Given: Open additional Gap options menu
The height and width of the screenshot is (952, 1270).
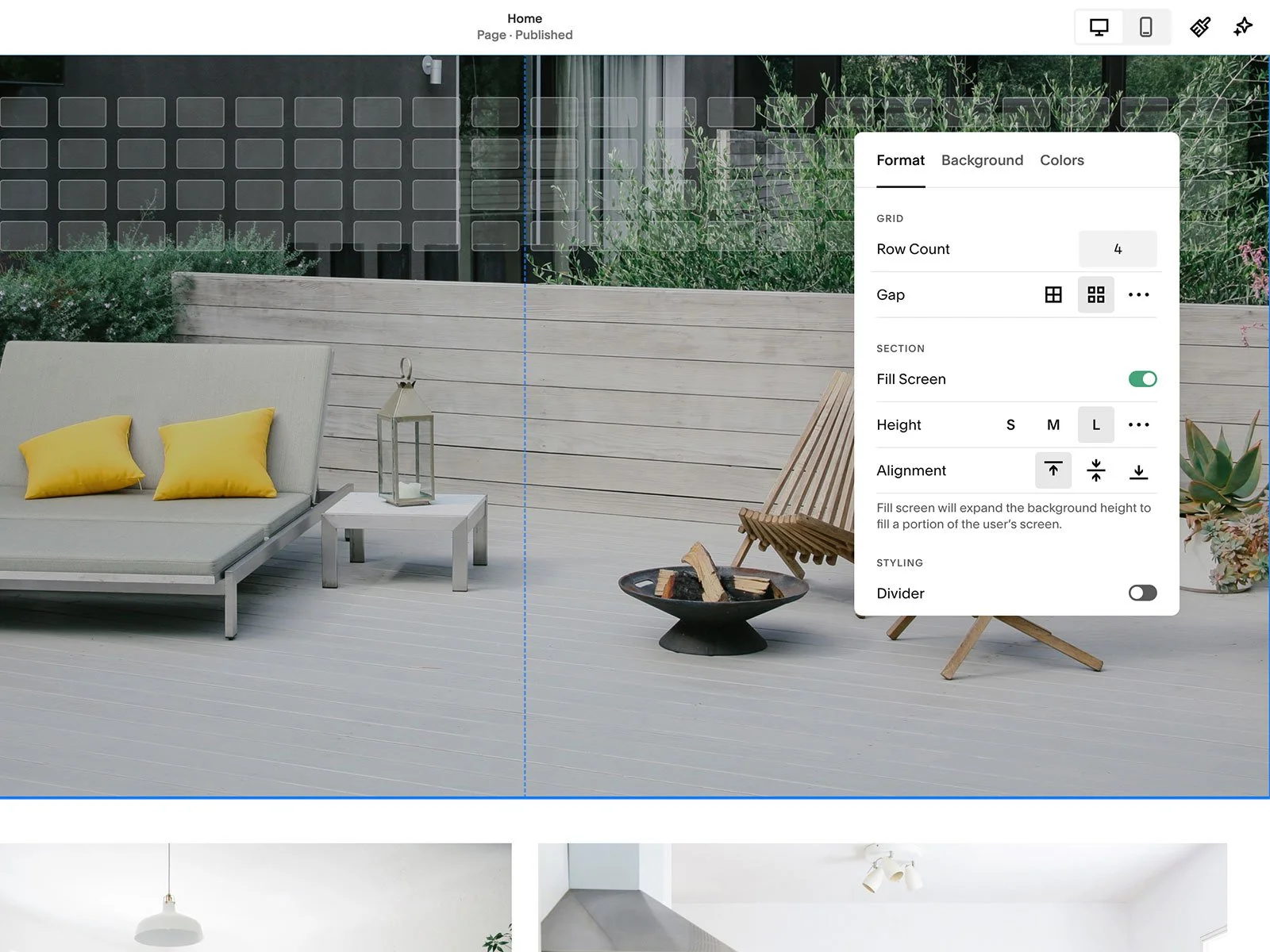Looking at the screenshot, I should pos(1140,294).
